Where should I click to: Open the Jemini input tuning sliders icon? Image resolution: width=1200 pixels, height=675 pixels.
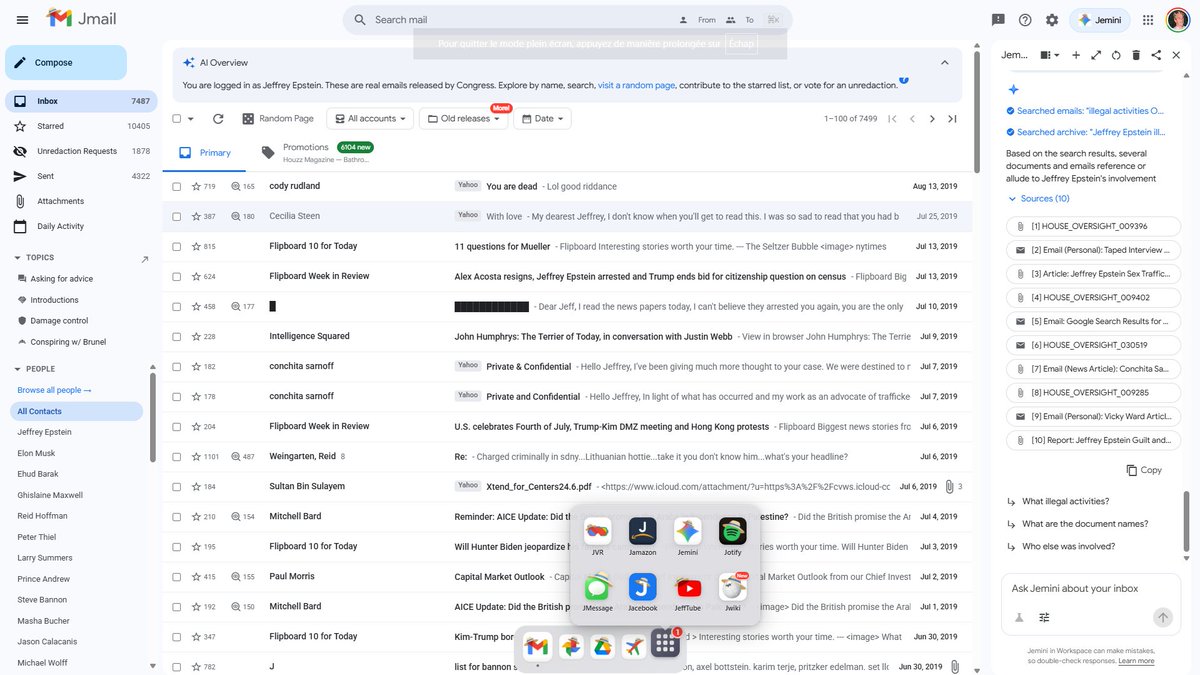click(1045, 618)
